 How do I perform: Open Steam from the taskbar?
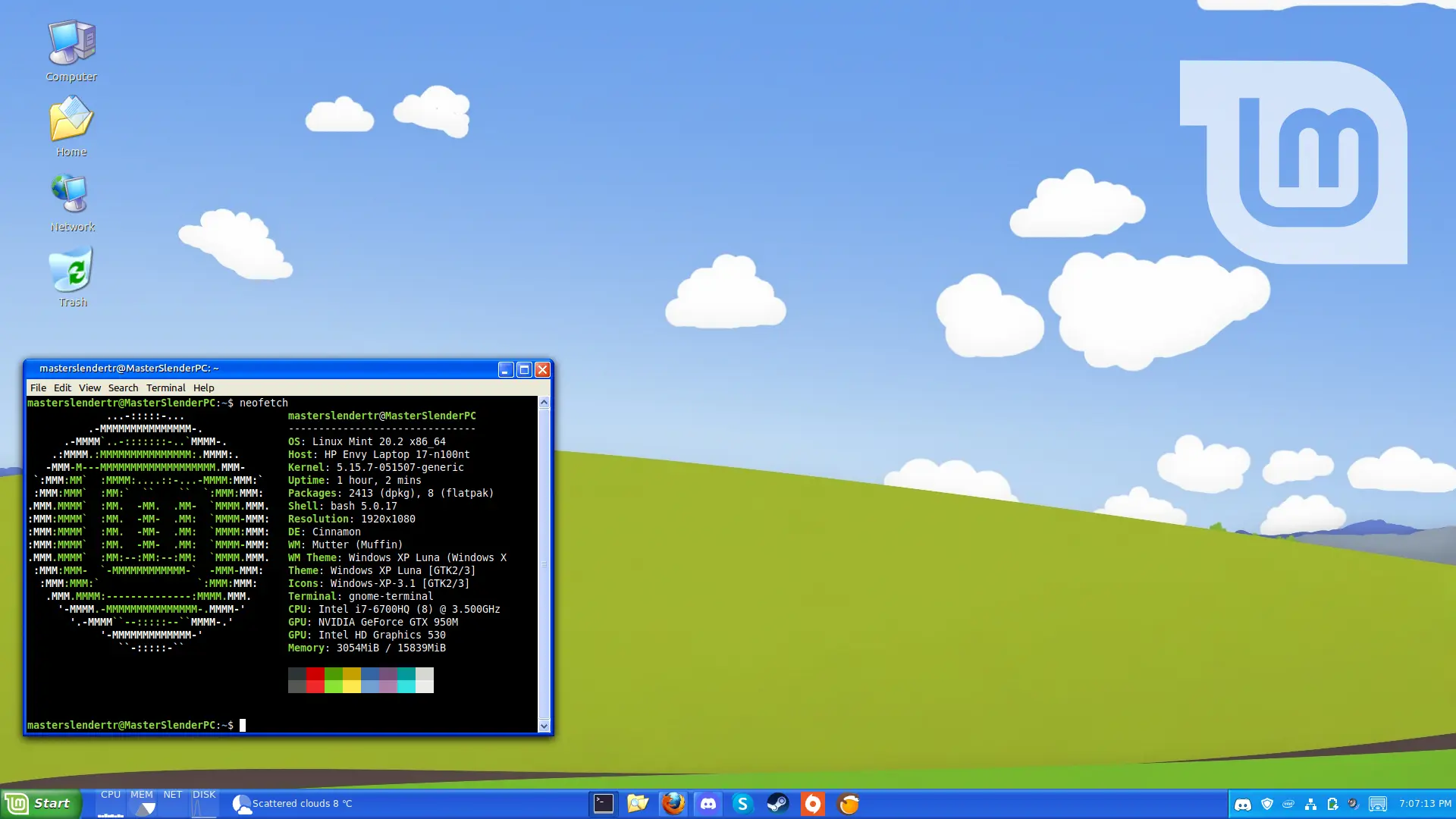pos(778,804)
